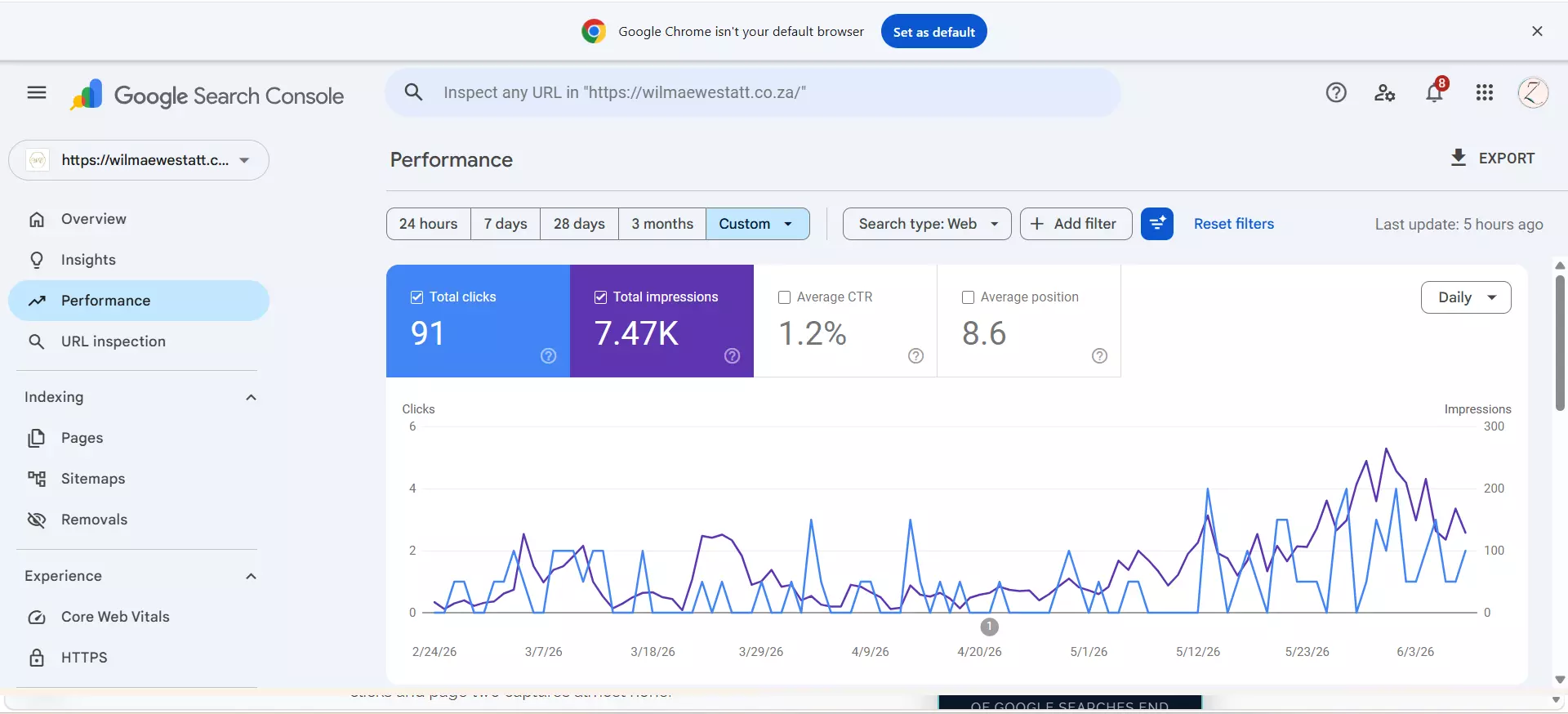Click the Google Search Console logo

(207, 96)
